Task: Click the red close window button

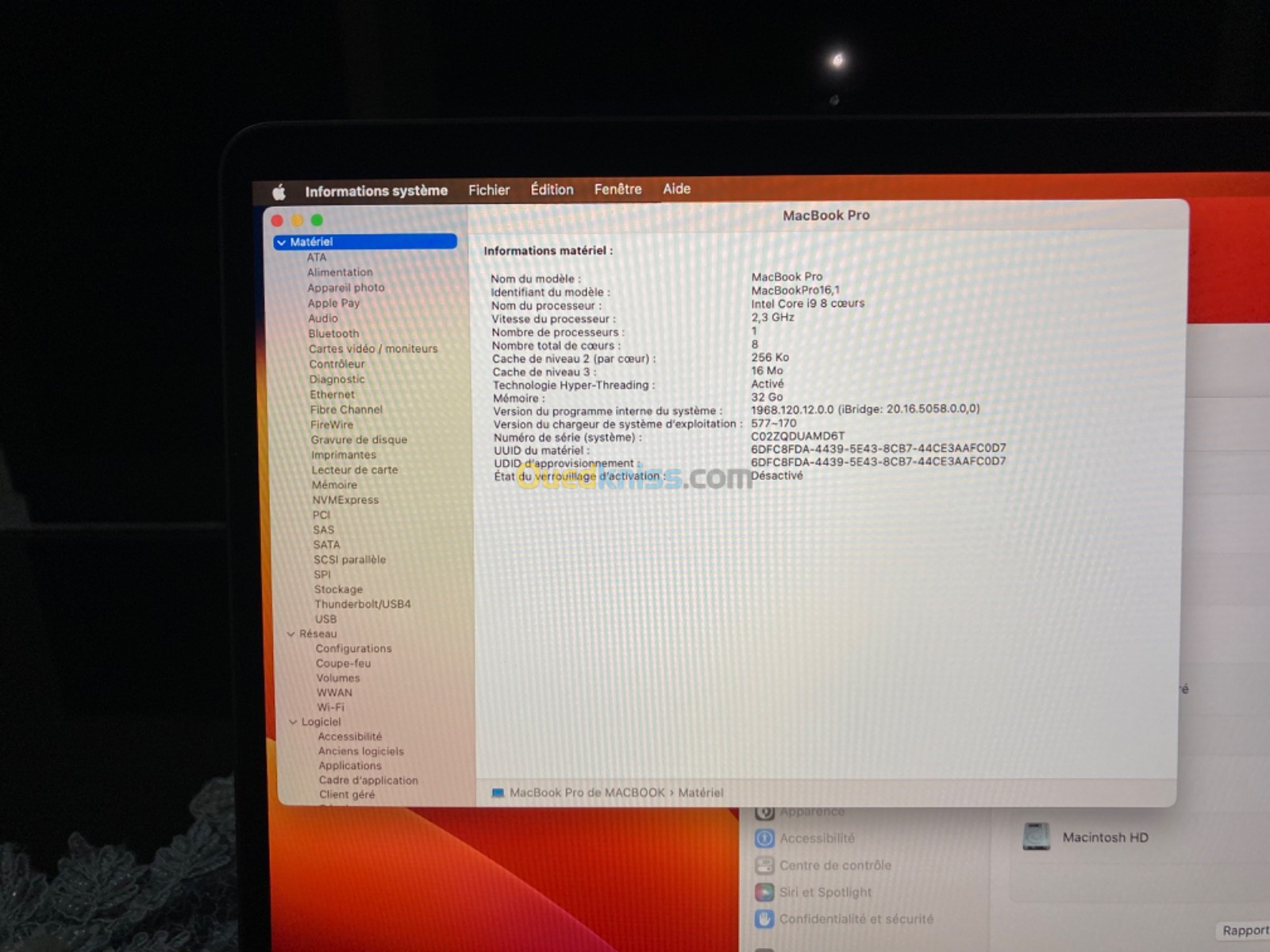Action: click(x=277, y=221)
